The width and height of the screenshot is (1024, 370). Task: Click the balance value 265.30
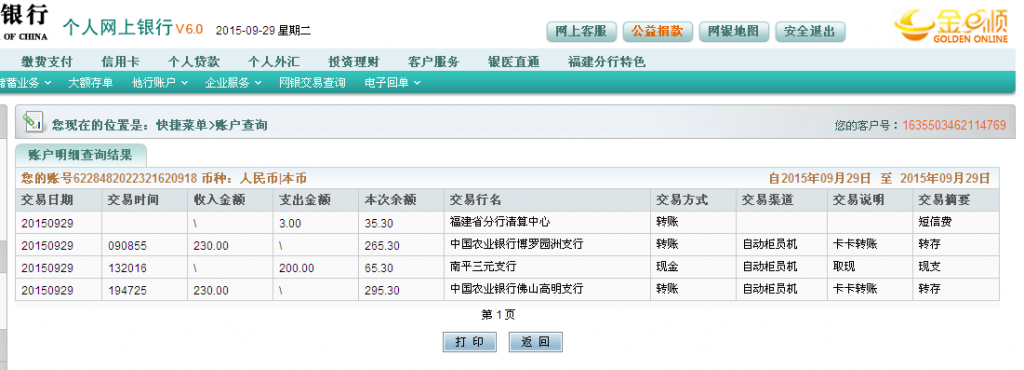coord(382,245)
